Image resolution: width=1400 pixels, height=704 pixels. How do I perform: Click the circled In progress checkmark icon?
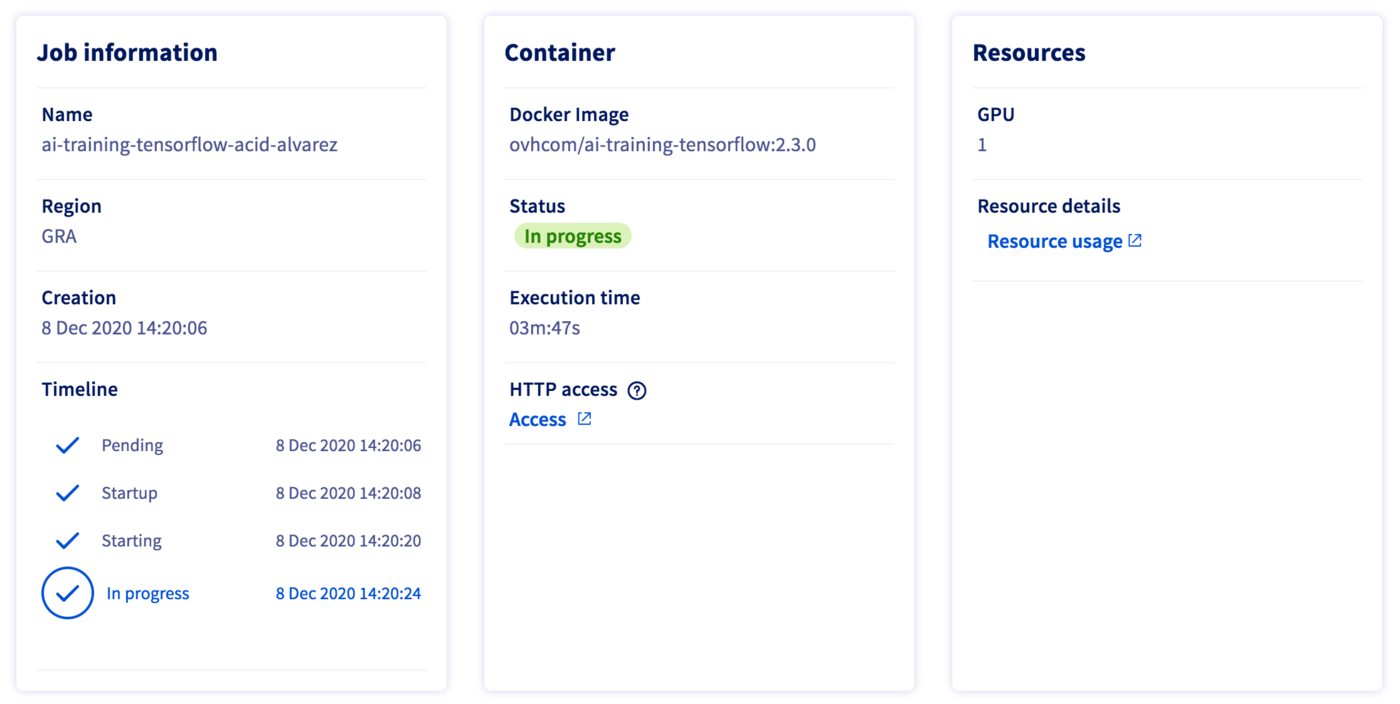[67, 593]
